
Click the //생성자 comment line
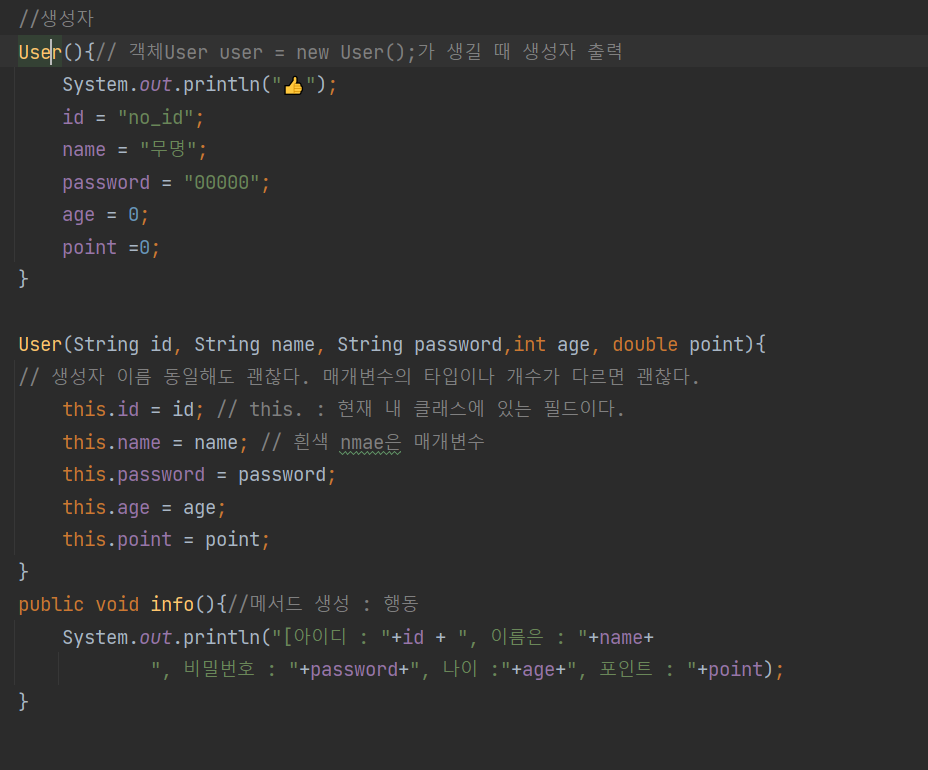(56, 18)
